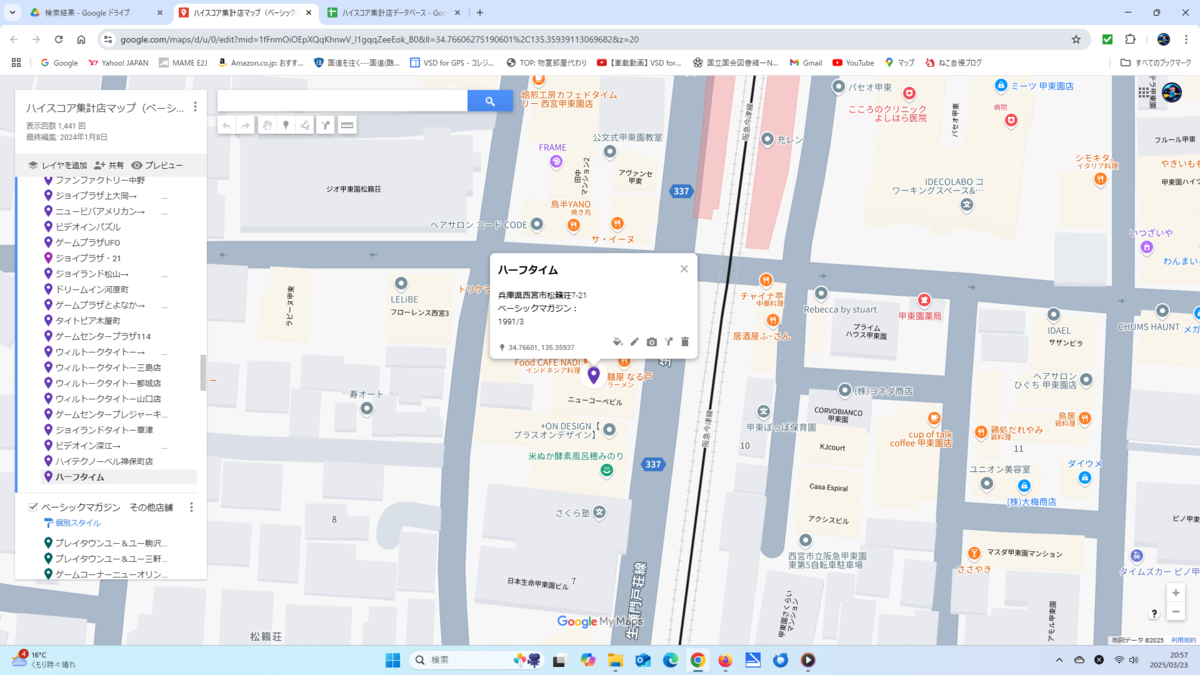Open a new browser tab
This screenshot has height=675, width=1200.
[x=480, y=13]
